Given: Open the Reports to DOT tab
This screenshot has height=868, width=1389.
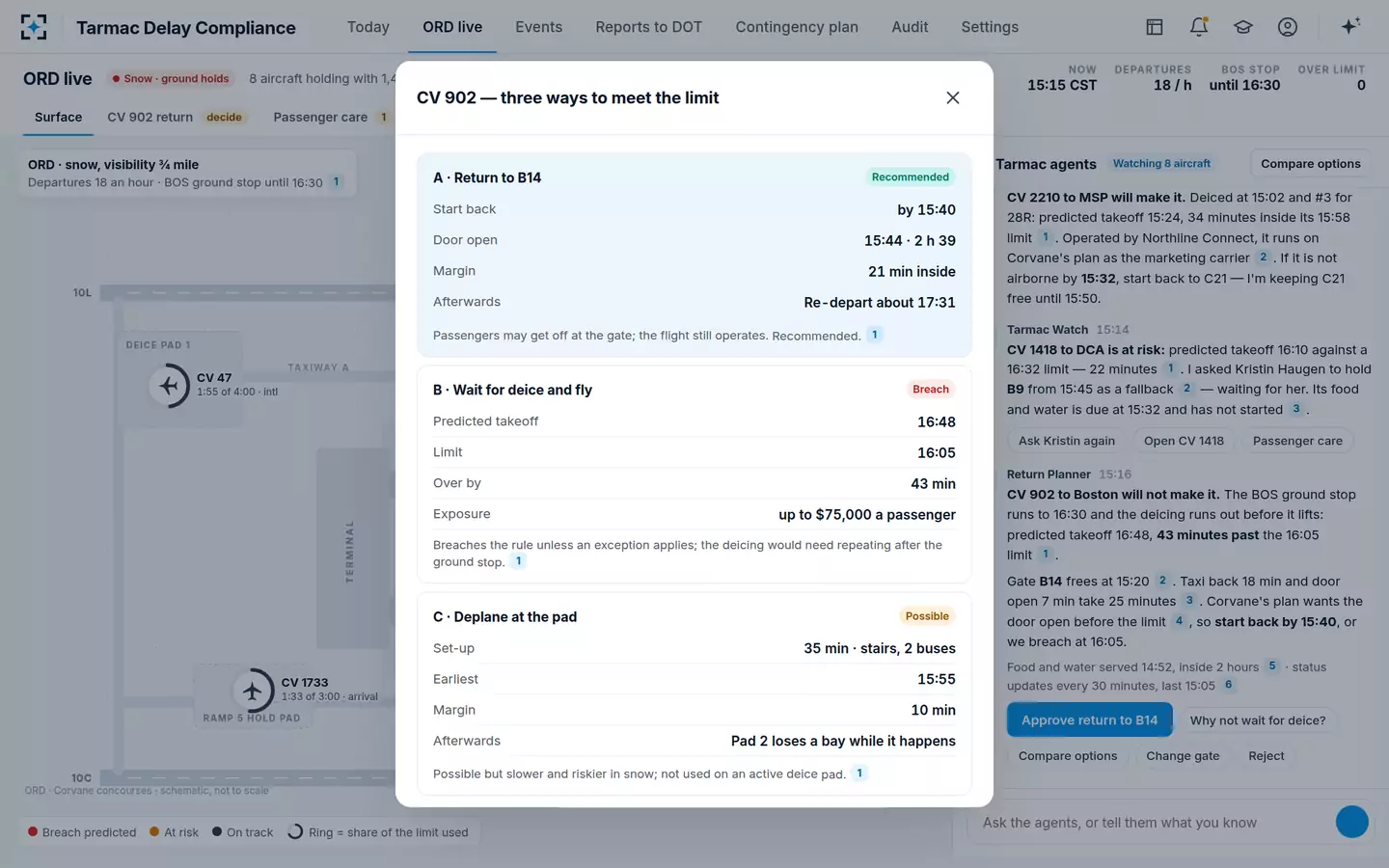Looking at the screenshot, I should pyautogui.click(x=648, y=27).
